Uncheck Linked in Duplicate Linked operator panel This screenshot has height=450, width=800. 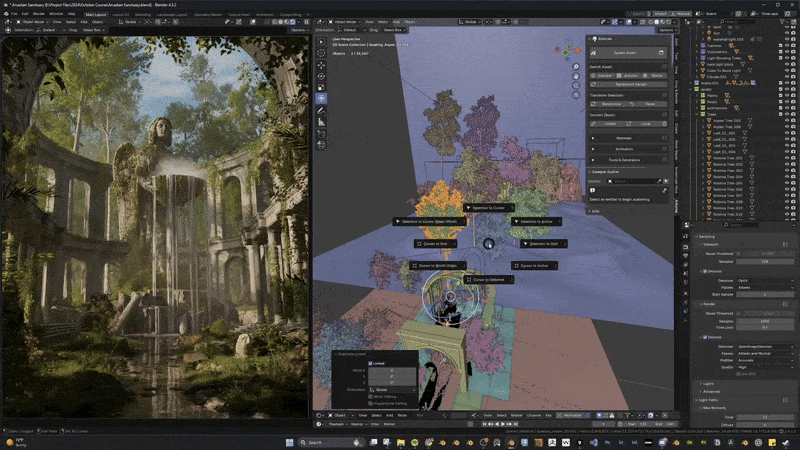coord(370,363)
